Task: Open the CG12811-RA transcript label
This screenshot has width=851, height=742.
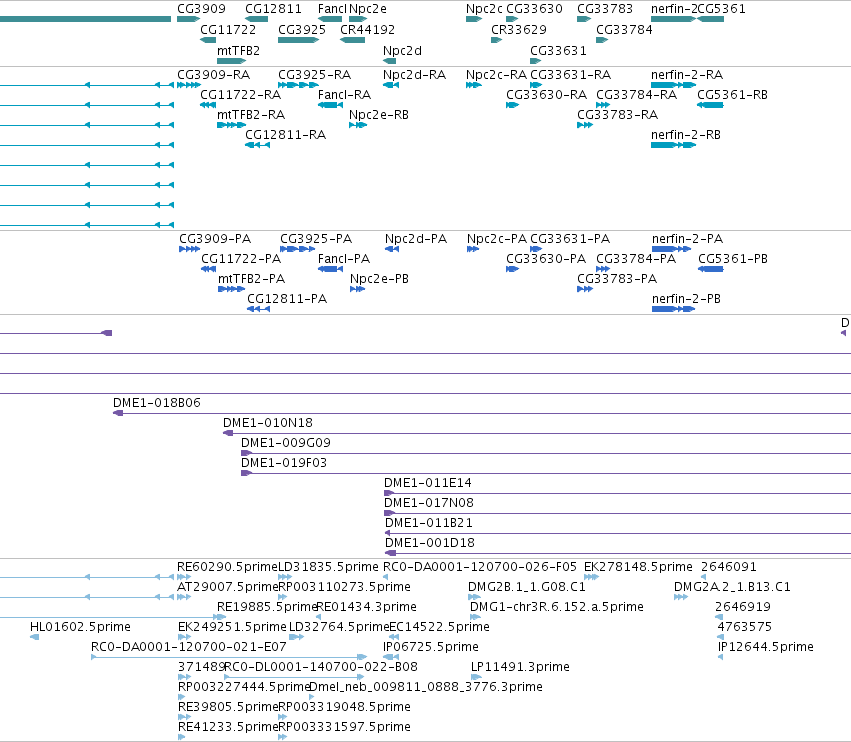Action: (x=285, y=135)
